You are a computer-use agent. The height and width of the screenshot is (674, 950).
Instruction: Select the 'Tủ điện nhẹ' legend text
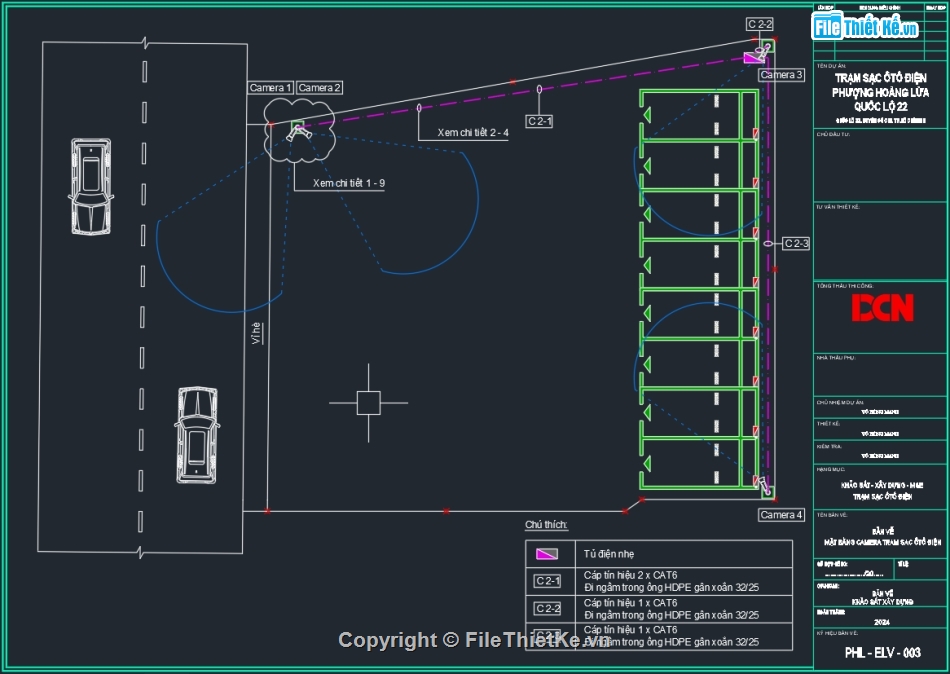pyautogui.click(x=609, y=554)
